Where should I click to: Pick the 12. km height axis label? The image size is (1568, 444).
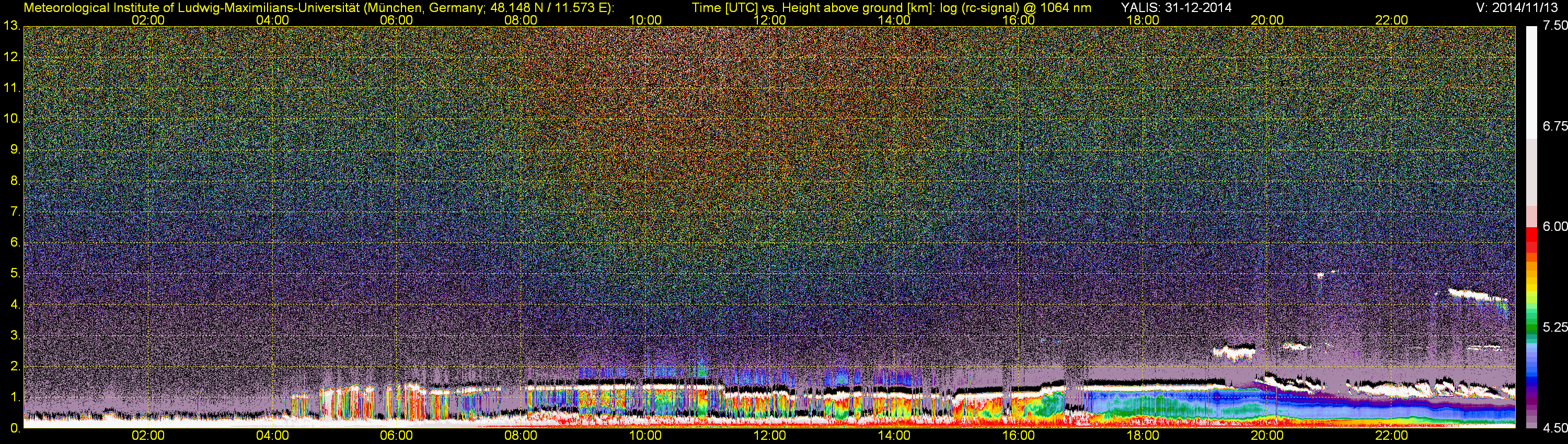[x=12, y=57]
